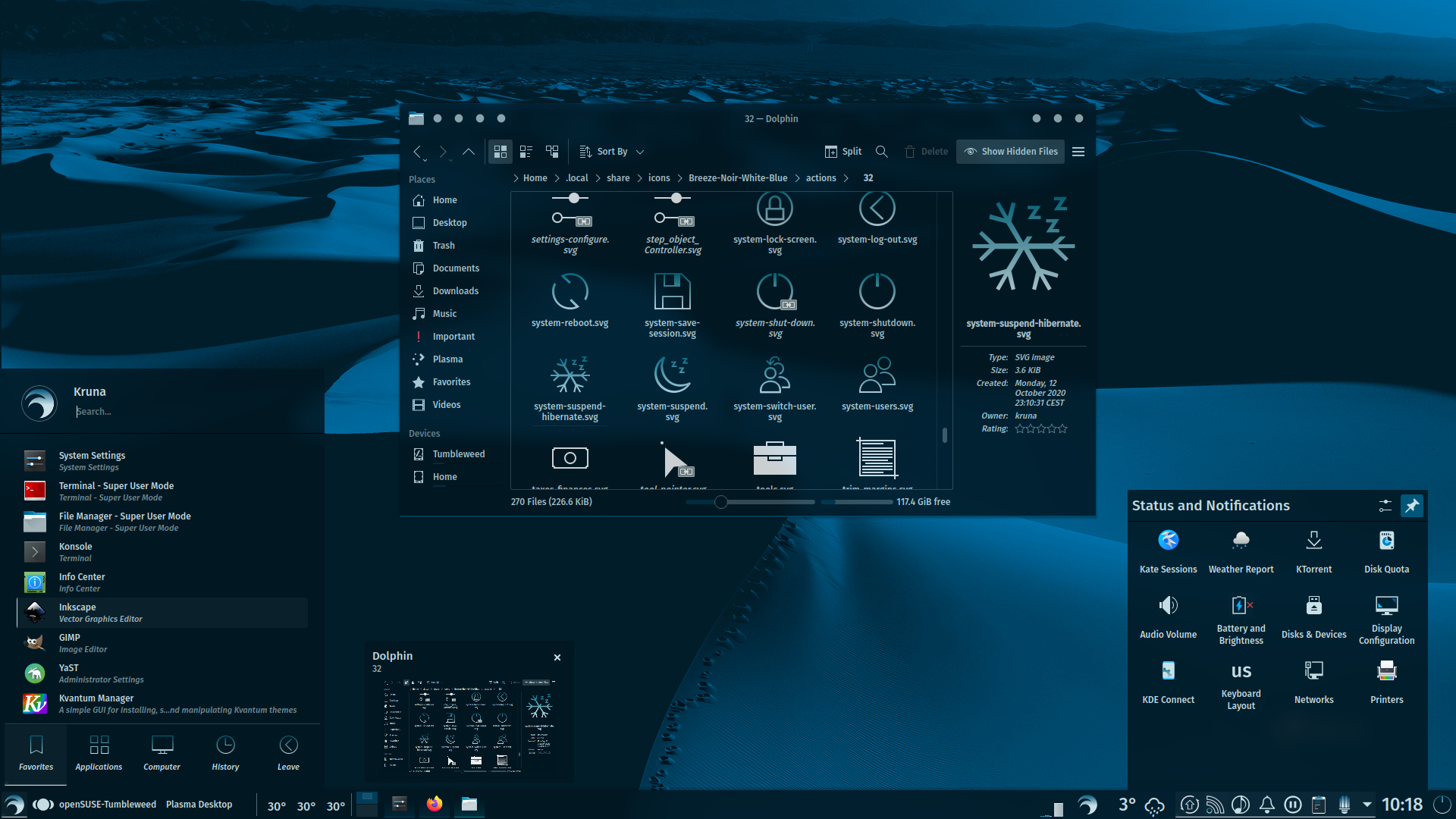This screenshot has width=1456, height=819.
Task: Open the Dolphin hamburger menu
Action: click(x=1078, y=151)
